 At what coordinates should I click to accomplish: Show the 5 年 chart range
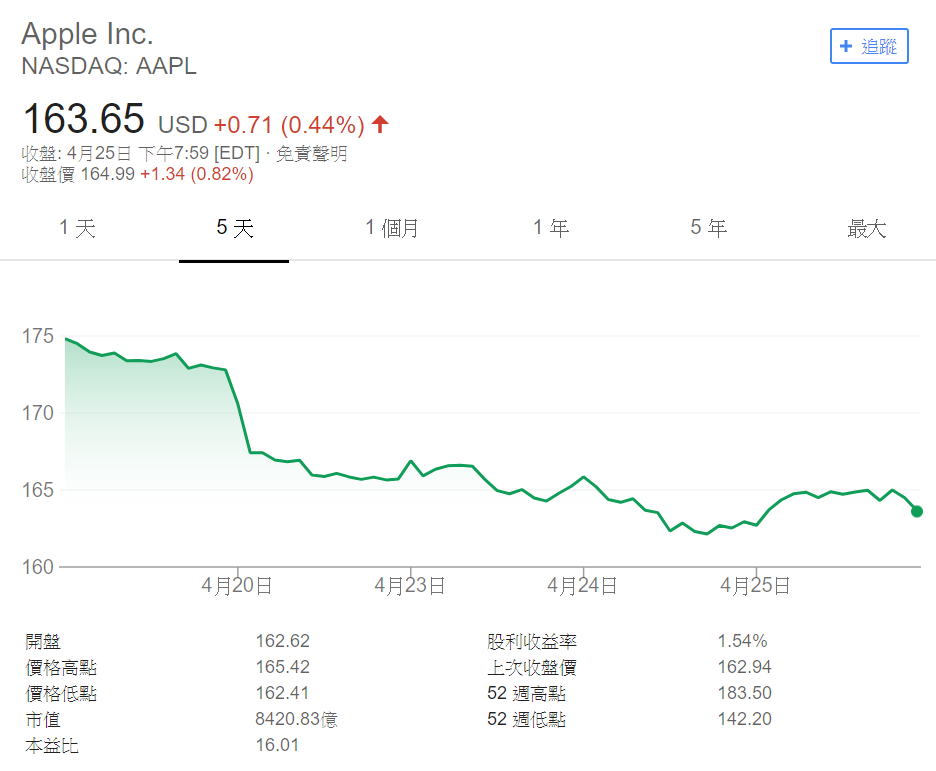point(709,228)
